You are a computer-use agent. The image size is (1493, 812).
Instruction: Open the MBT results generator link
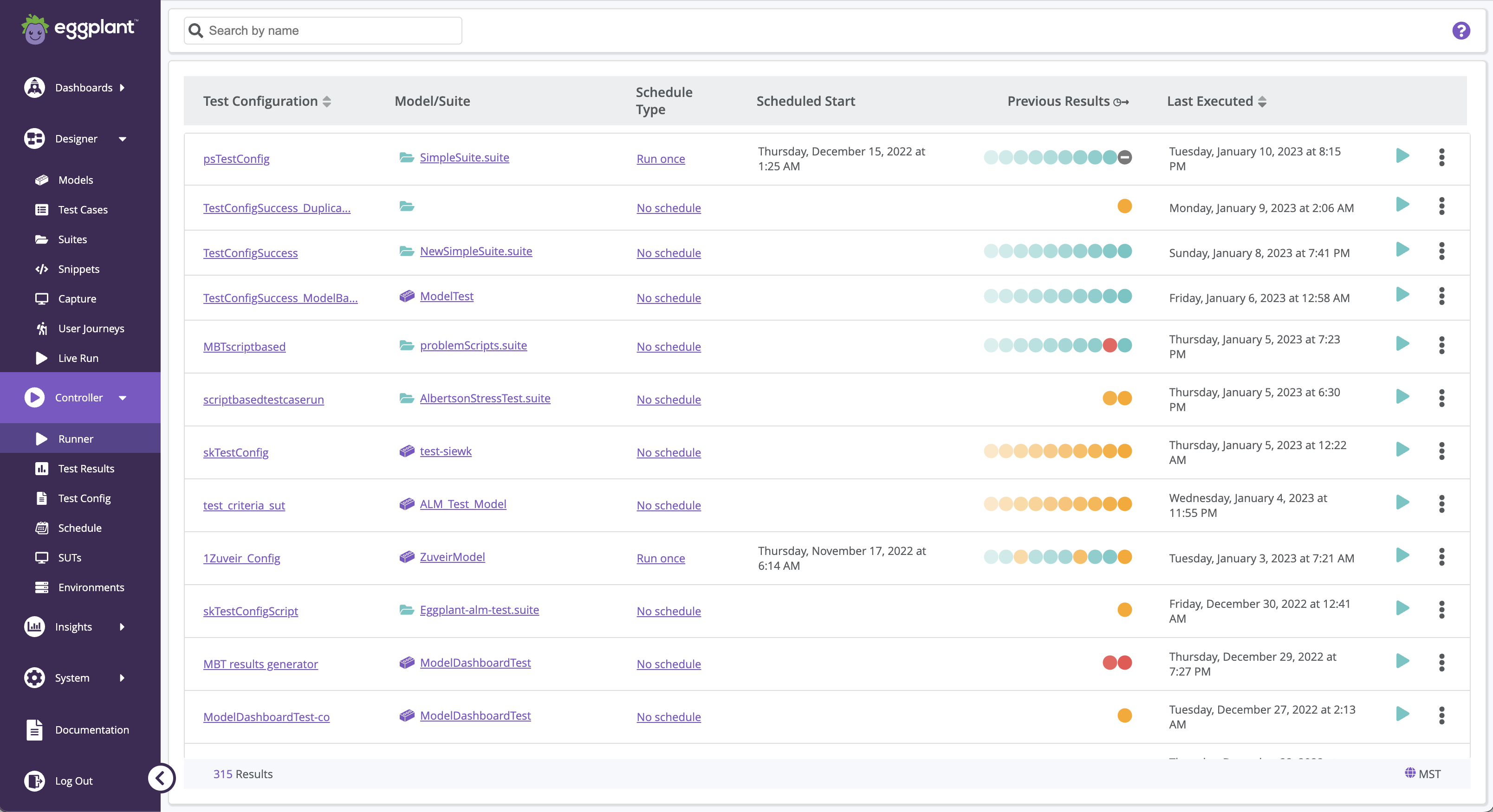260,664
